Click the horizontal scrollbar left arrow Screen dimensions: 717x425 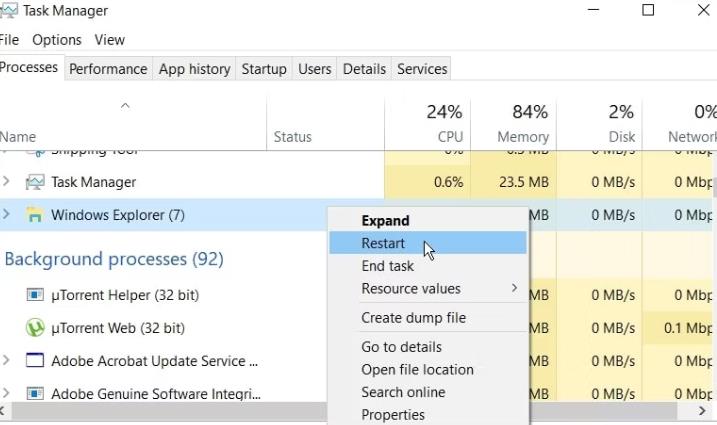click(4, 411)
